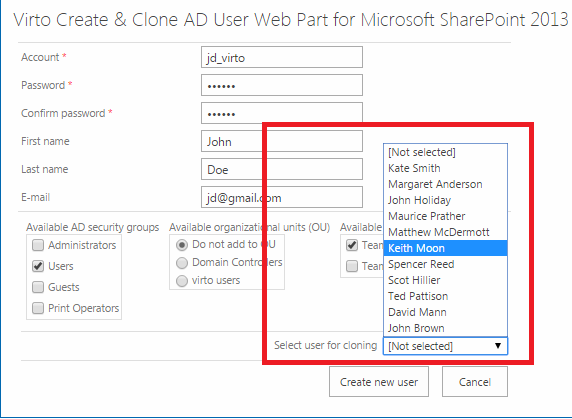Check the Administrators security group
The width and height of the screenshot is (572, 419).
point(38,245)
